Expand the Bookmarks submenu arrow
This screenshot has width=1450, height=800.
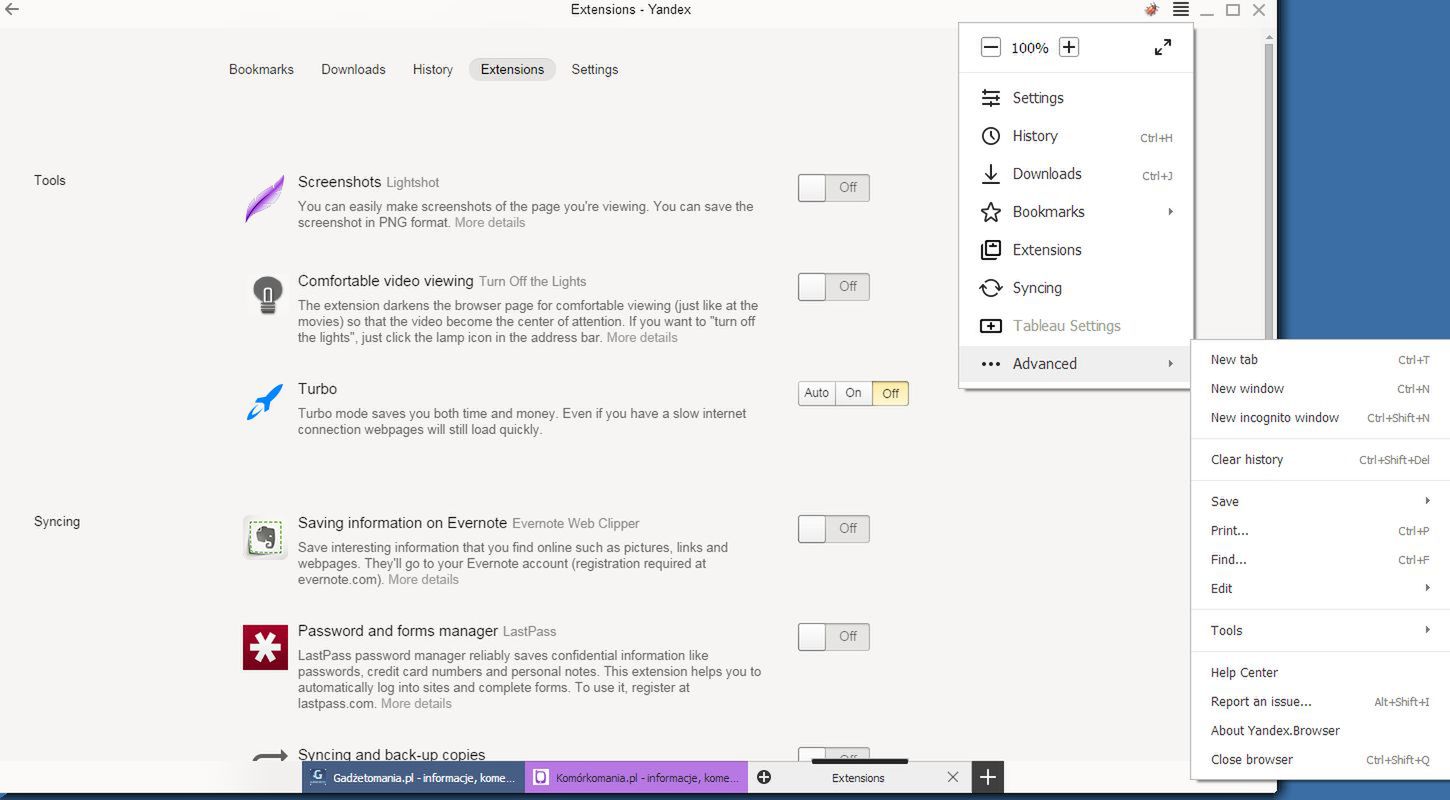pos(1170,212)
